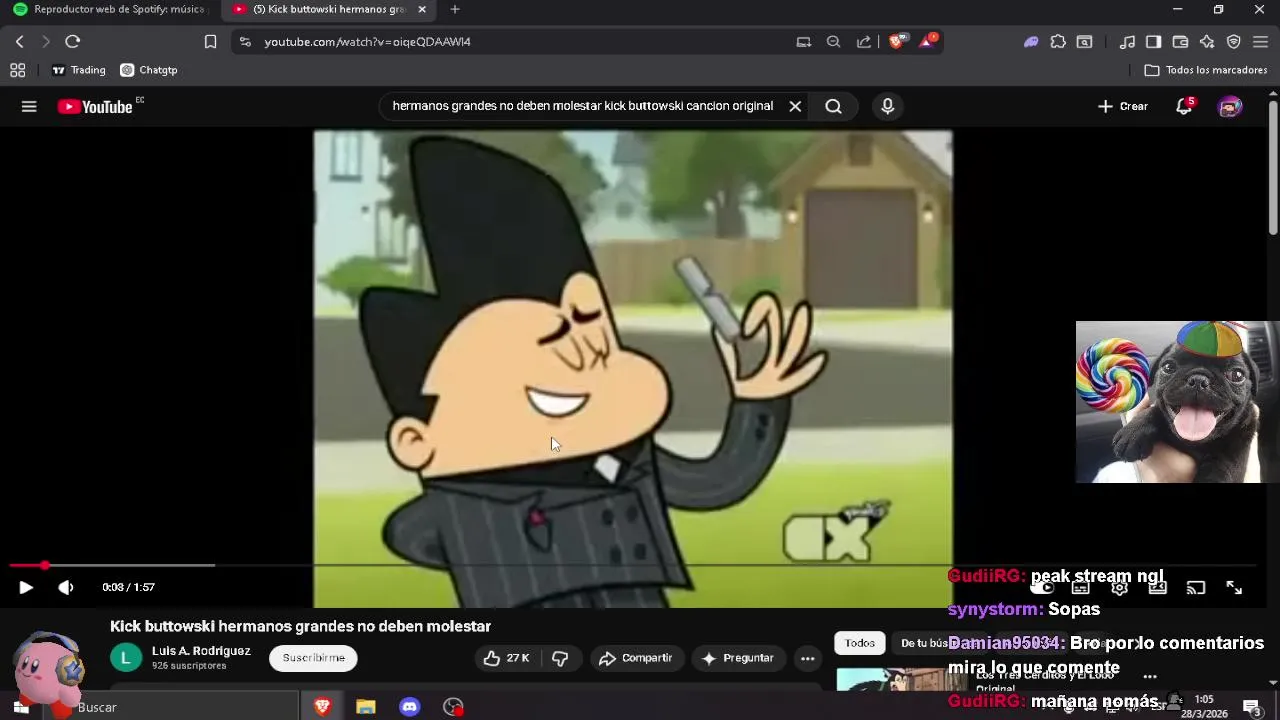This screenshot has width=1280, height=720.
Task: Play the paused video
Action: [x=26, y=587]
